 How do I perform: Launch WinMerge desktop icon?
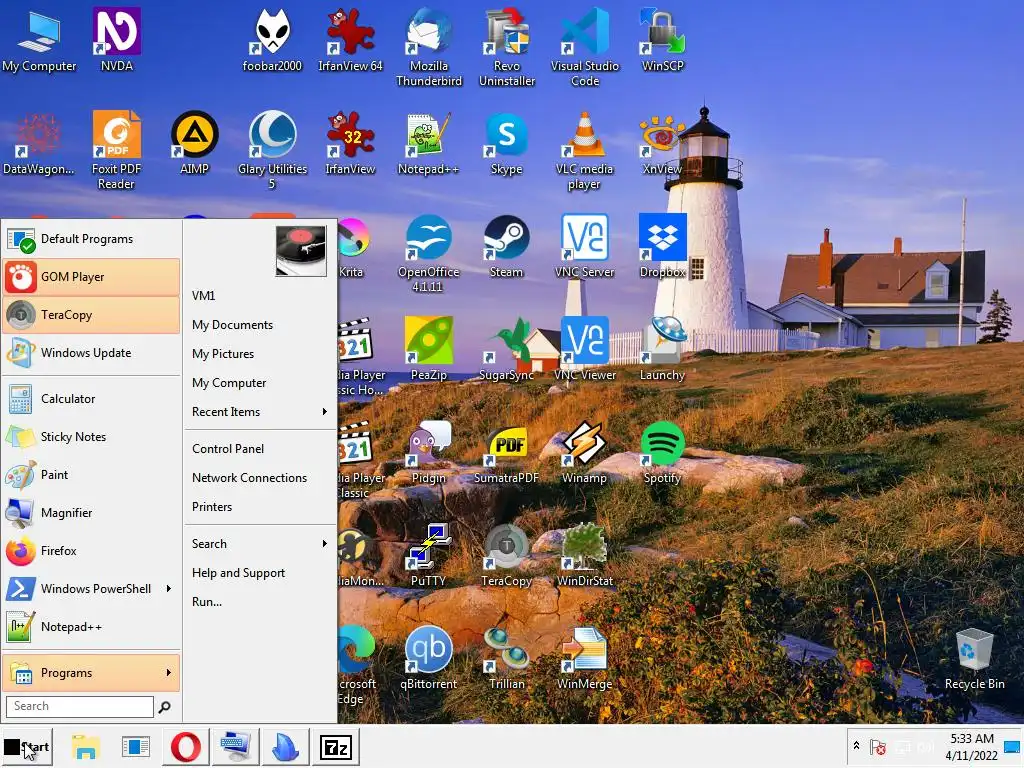point(584,658)
